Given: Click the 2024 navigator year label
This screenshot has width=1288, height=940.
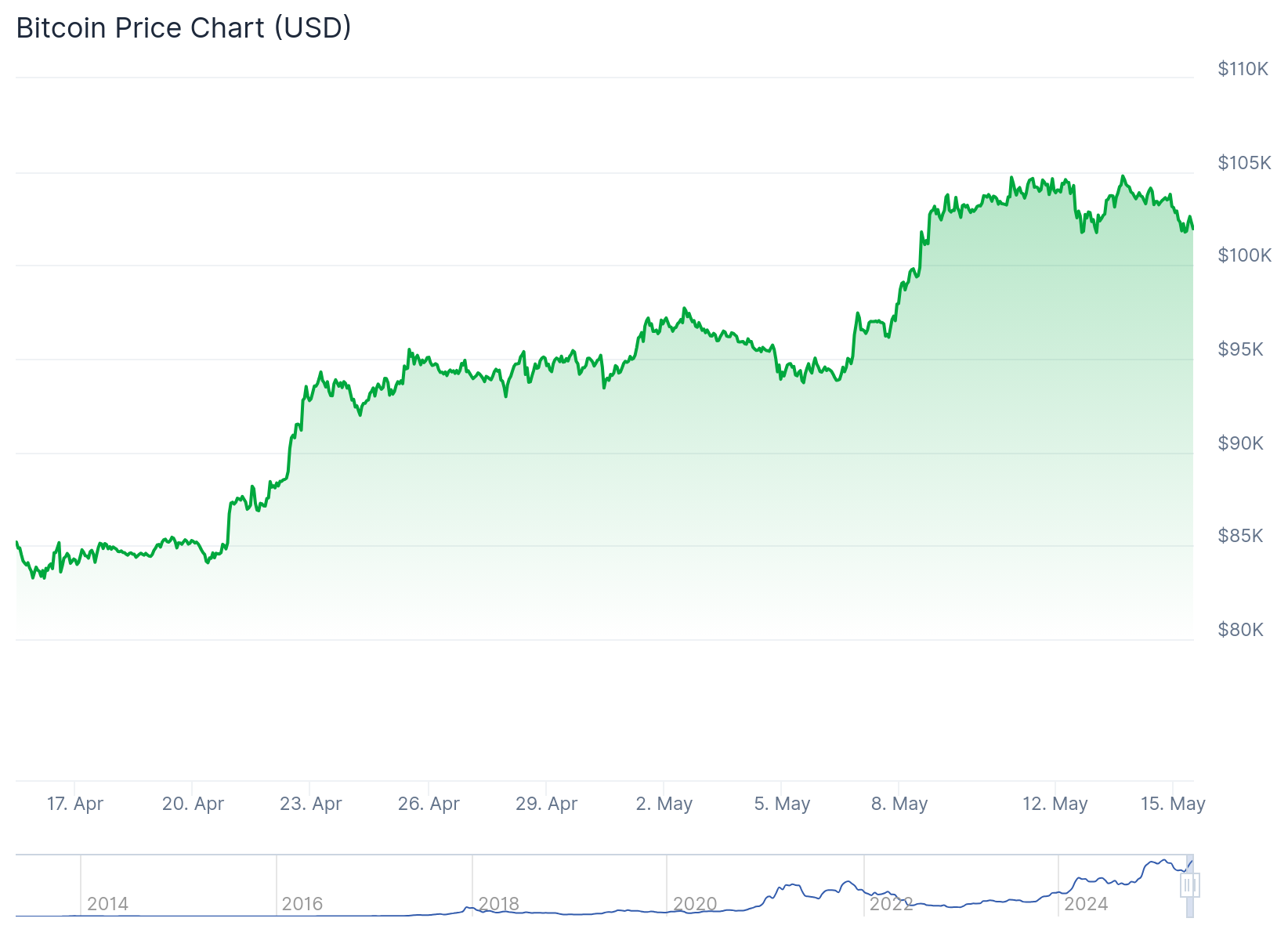Looking at the screenshot, I should [1086, 904].
